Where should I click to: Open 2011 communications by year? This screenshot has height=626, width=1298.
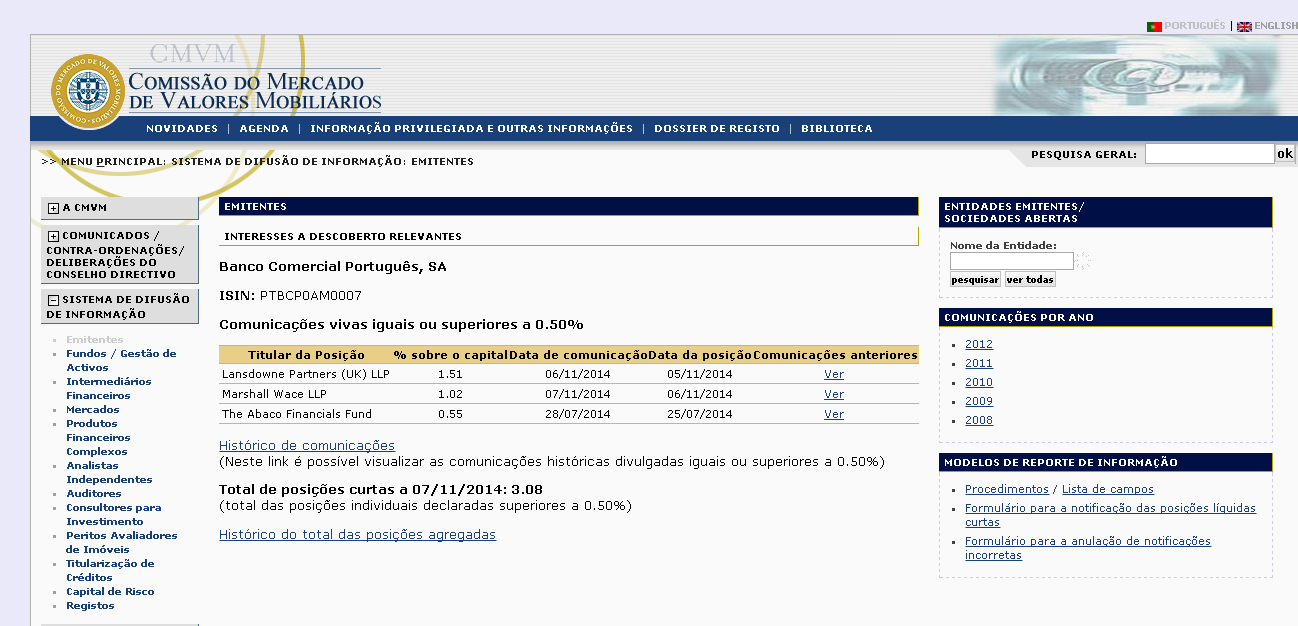[x=979, y=363]
